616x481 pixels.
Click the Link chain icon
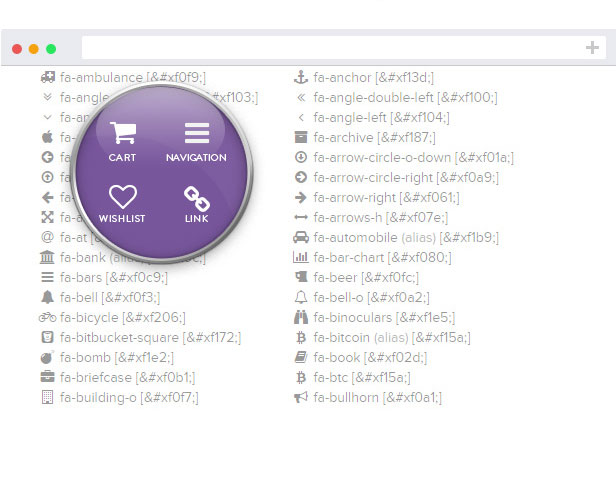tap(196, 196)
